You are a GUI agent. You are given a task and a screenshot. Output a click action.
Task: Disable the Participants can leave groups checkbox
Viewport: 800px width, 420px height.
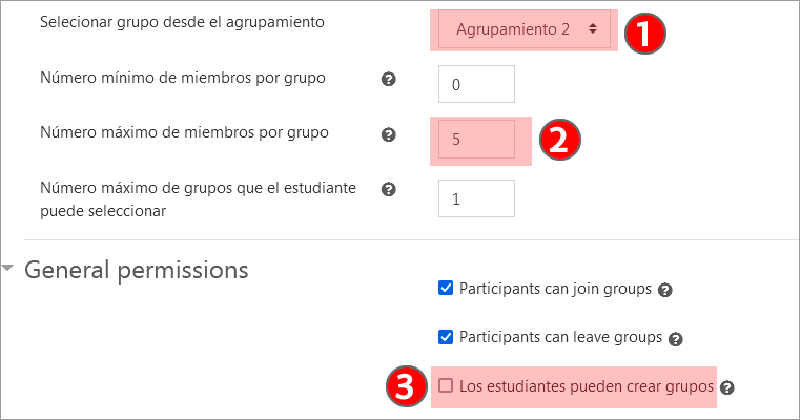[446, 337]
